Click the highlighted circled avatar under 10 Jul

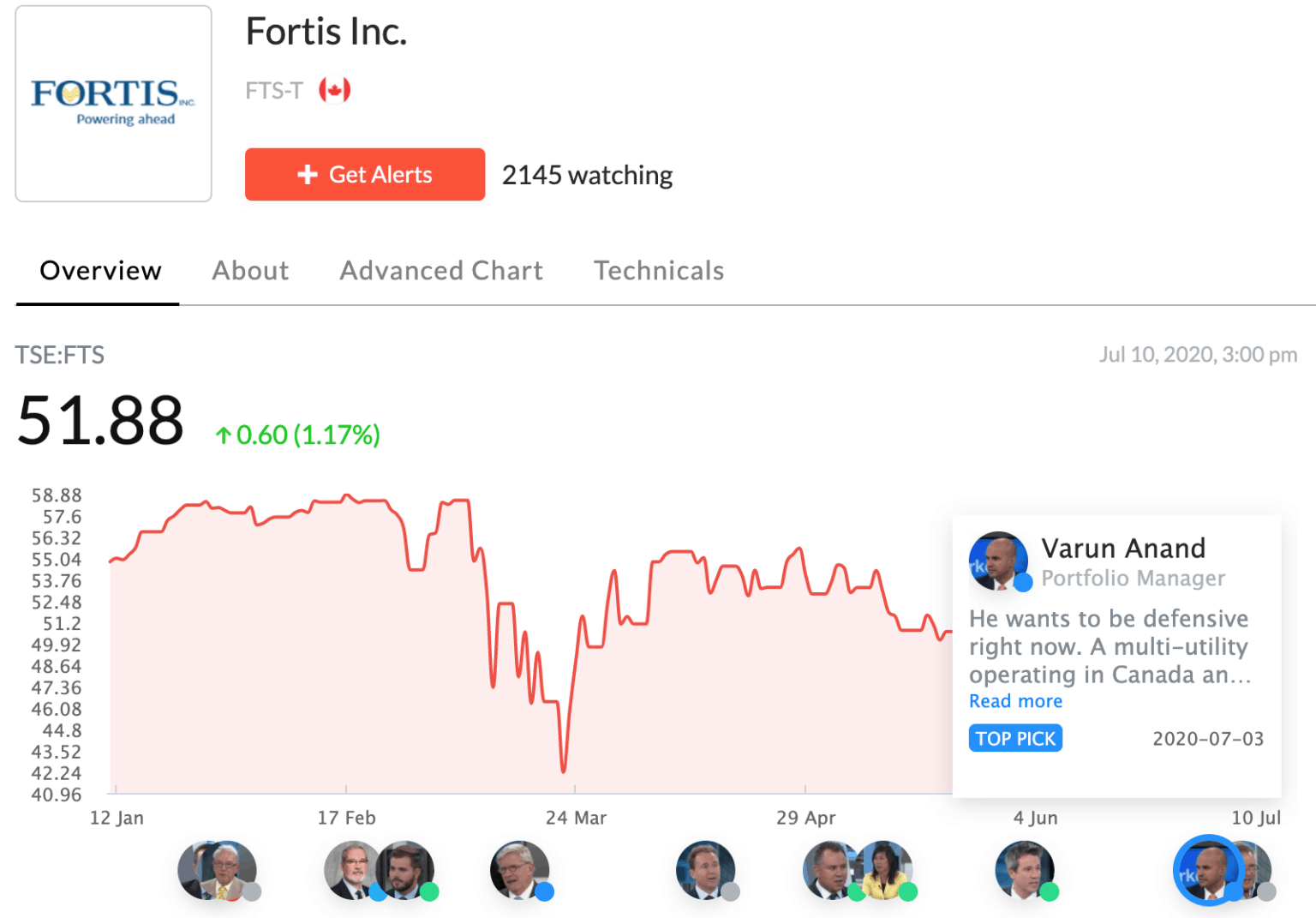pos(1208,870)
